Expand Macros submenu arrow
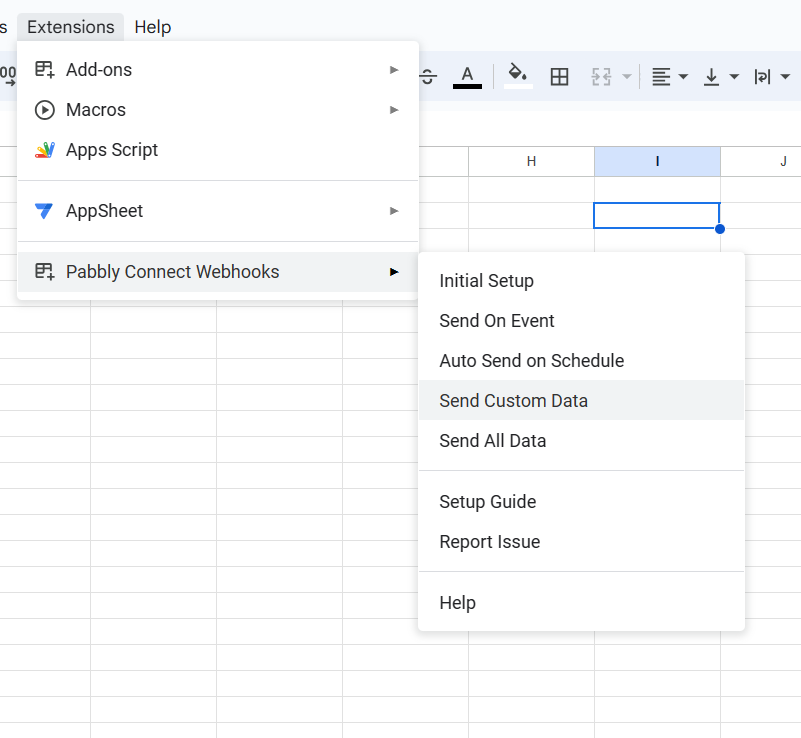 click(394, 110)
